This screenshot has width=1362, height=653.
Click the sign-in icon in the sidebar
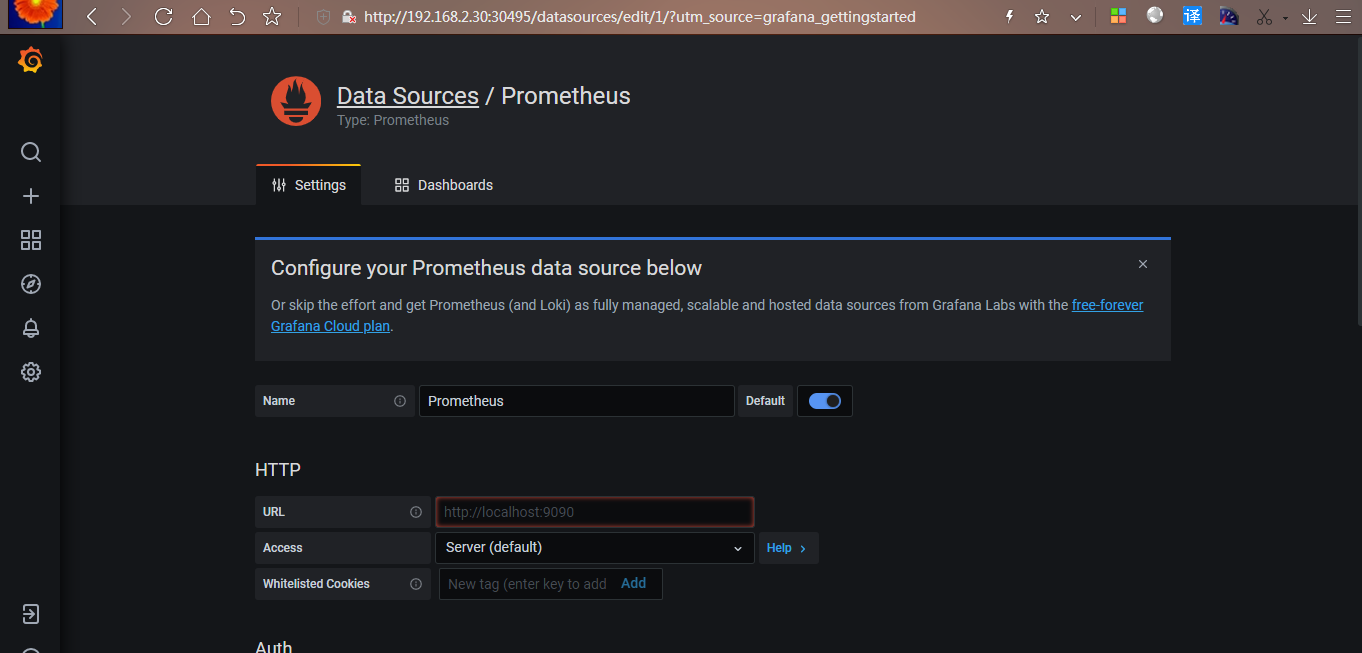pos(31,614)
